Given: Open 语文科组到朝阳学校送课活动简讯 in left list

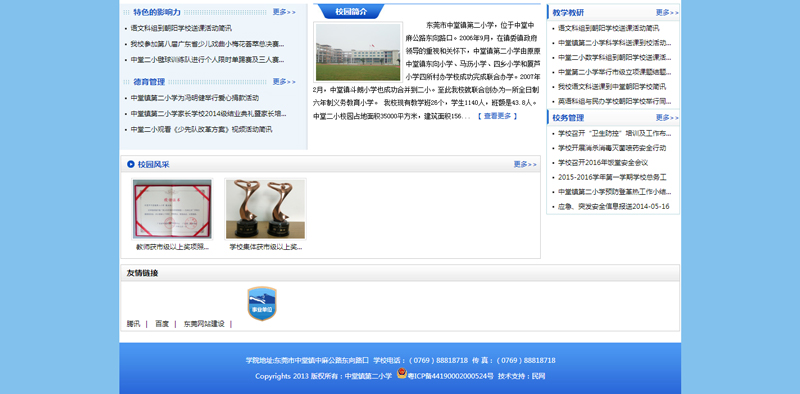Looking at the screenshot, I should click(x=181, y=29).
